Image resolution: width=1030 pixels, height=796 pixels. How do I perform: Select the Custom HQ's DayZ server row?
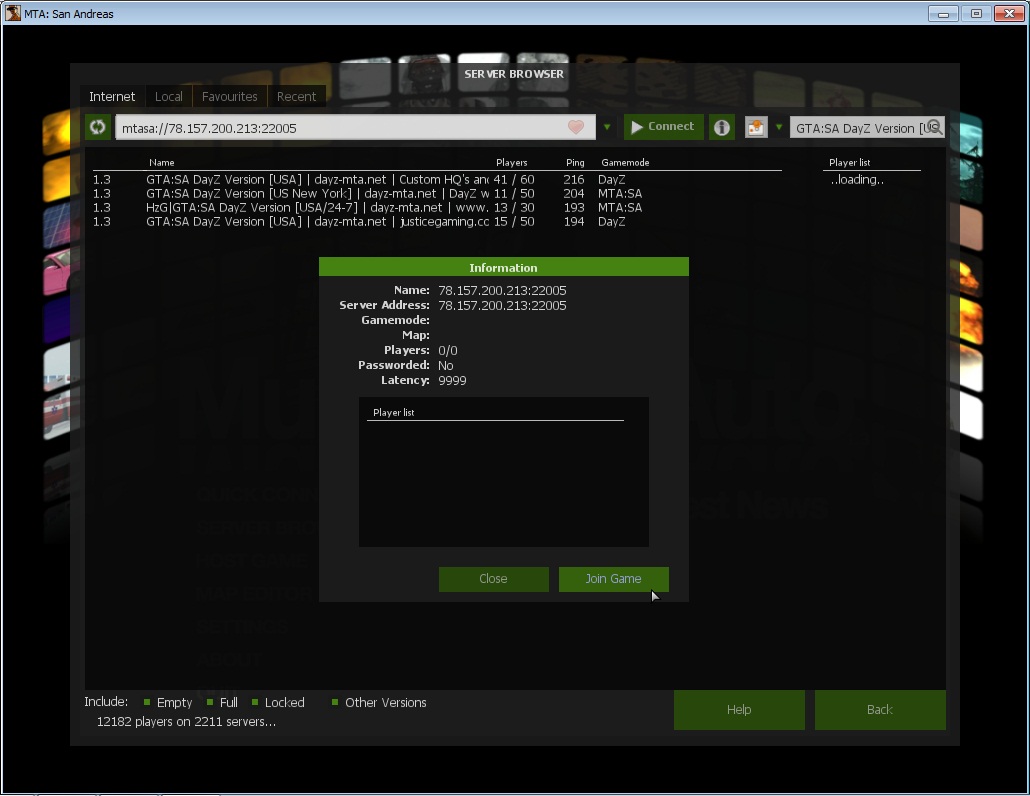(x=437, y=179)
